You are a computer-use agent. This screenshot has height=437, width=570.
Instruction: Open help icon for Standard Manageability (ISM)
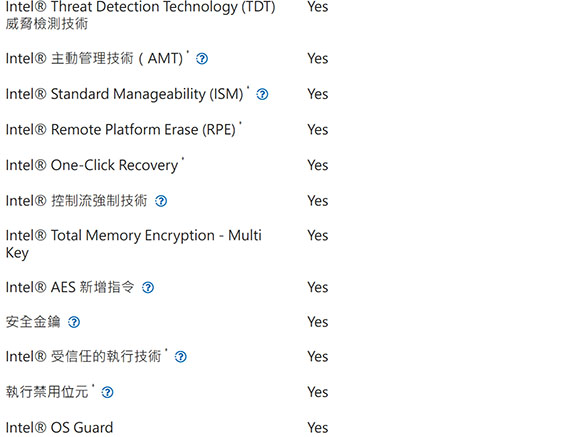[x=262, y=95]
